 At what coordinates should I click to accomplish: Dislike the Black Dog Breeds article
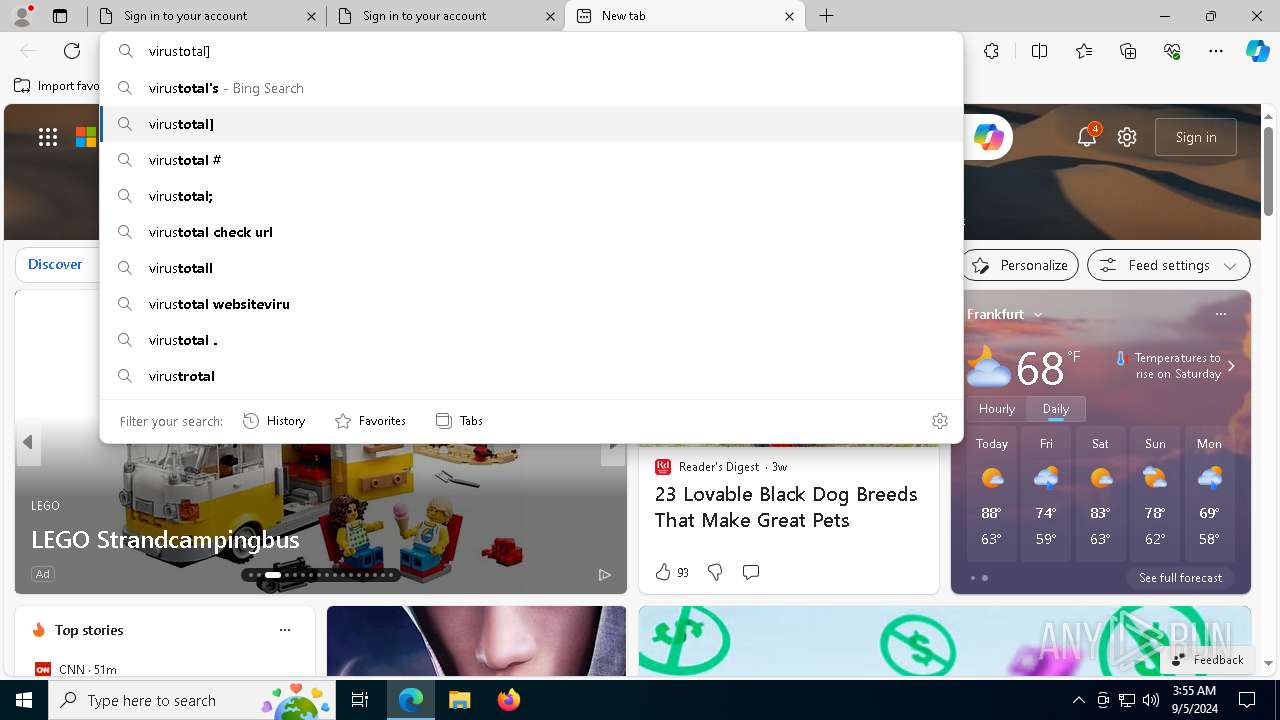pyautogui.click(x=715, y=572)
